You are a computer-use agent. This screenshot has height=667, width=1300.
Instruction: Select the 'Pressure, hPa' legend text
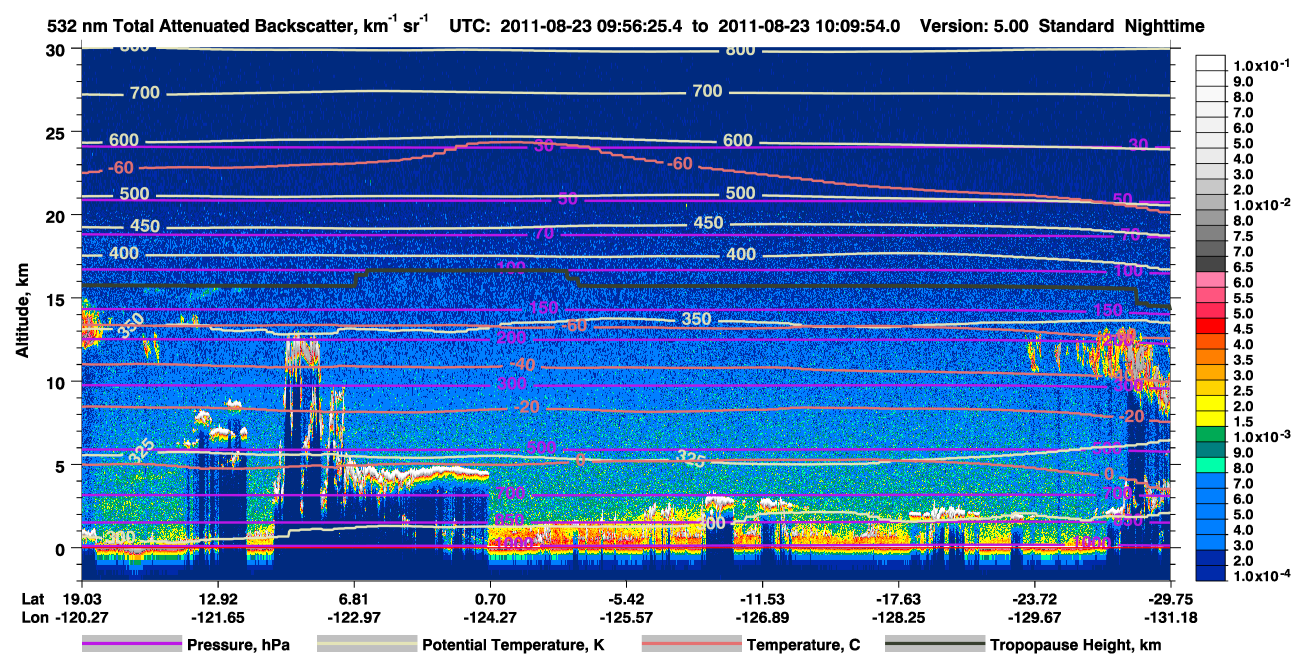pyautogui.click(x=239, y=645)
